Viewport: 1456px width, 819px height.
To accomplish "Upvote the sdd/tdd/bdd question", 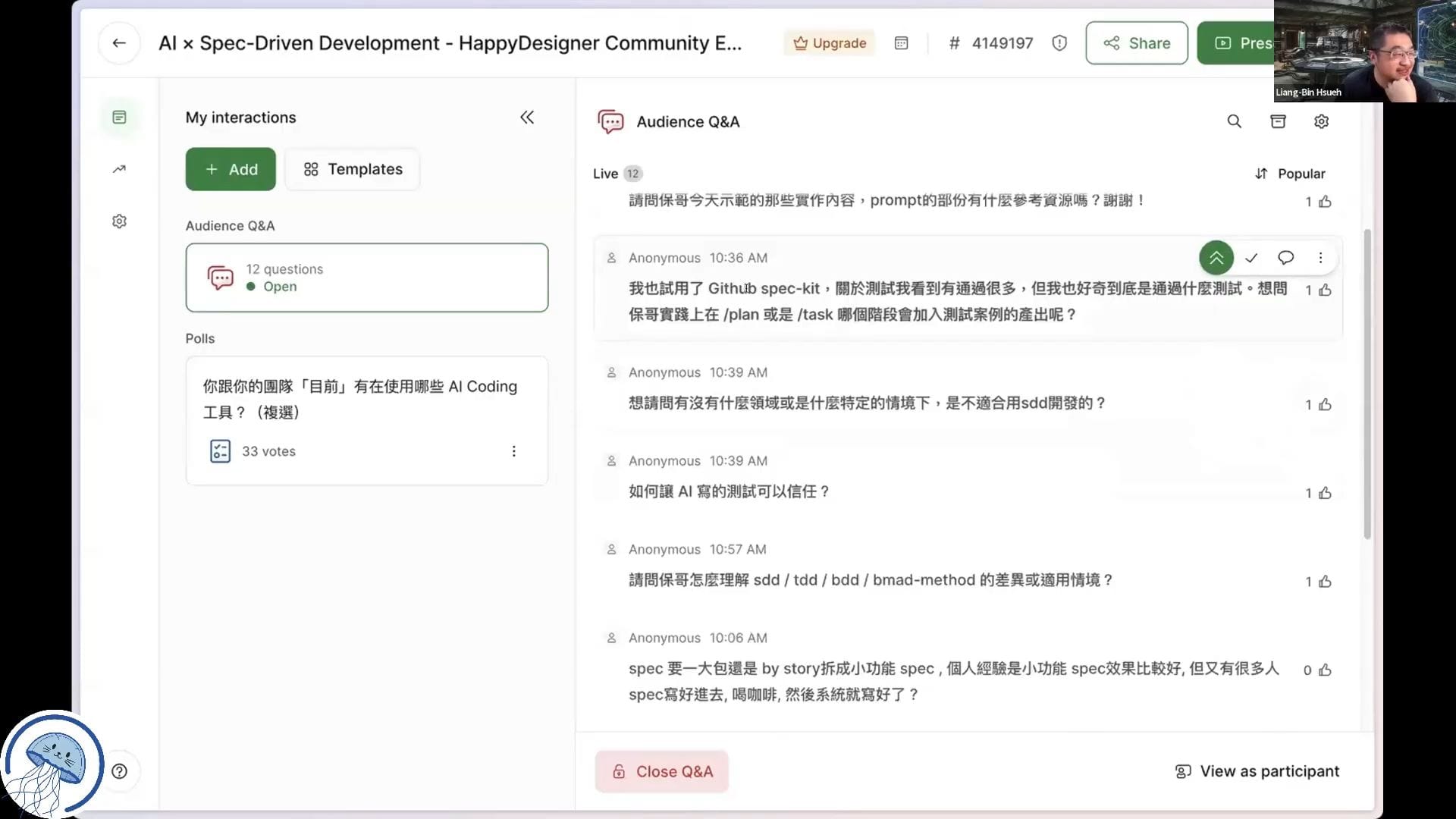I will coord(1325,582).
